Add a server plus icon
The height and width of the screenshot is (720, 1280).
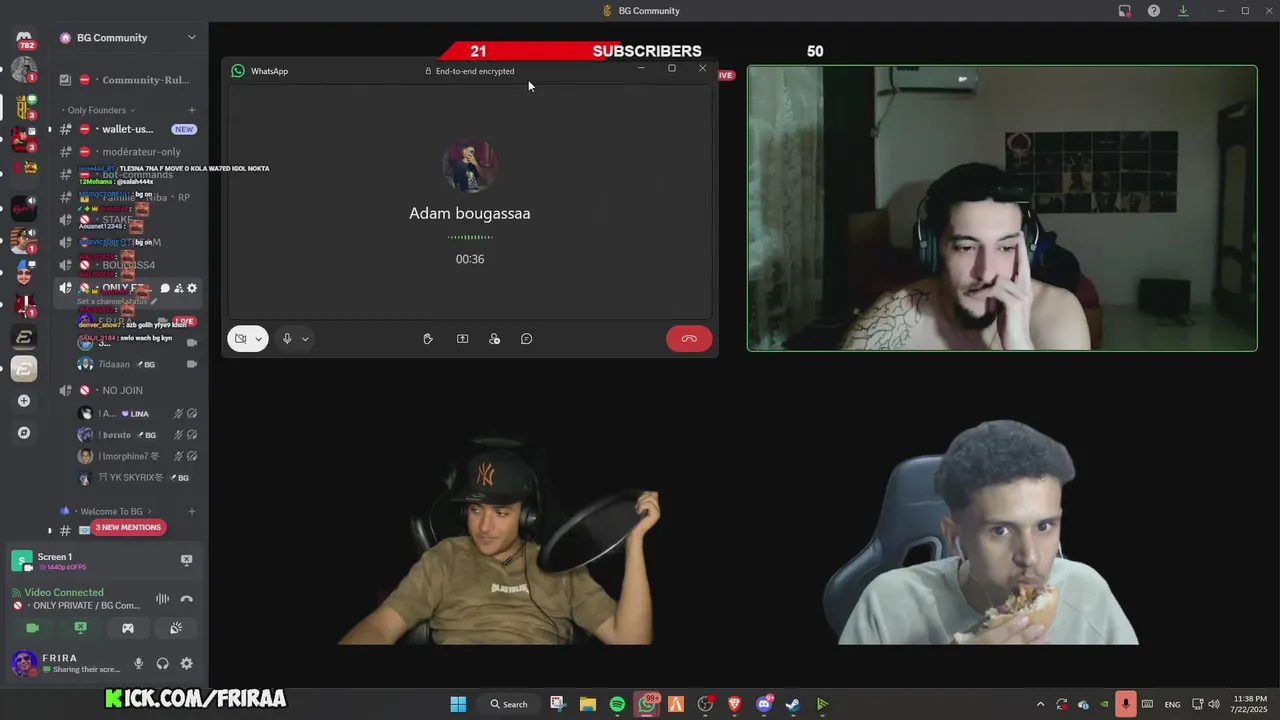tap(24, 401)
